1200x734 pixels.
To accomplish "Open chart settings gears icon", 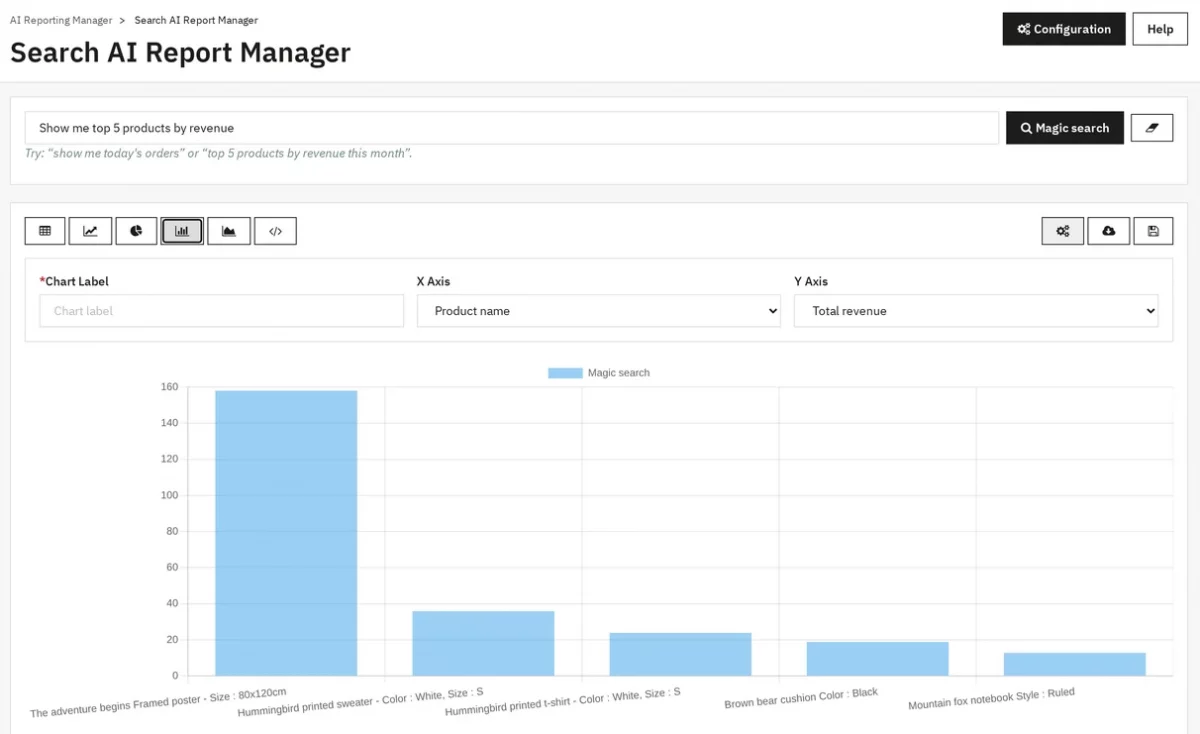I will 1063,231.
